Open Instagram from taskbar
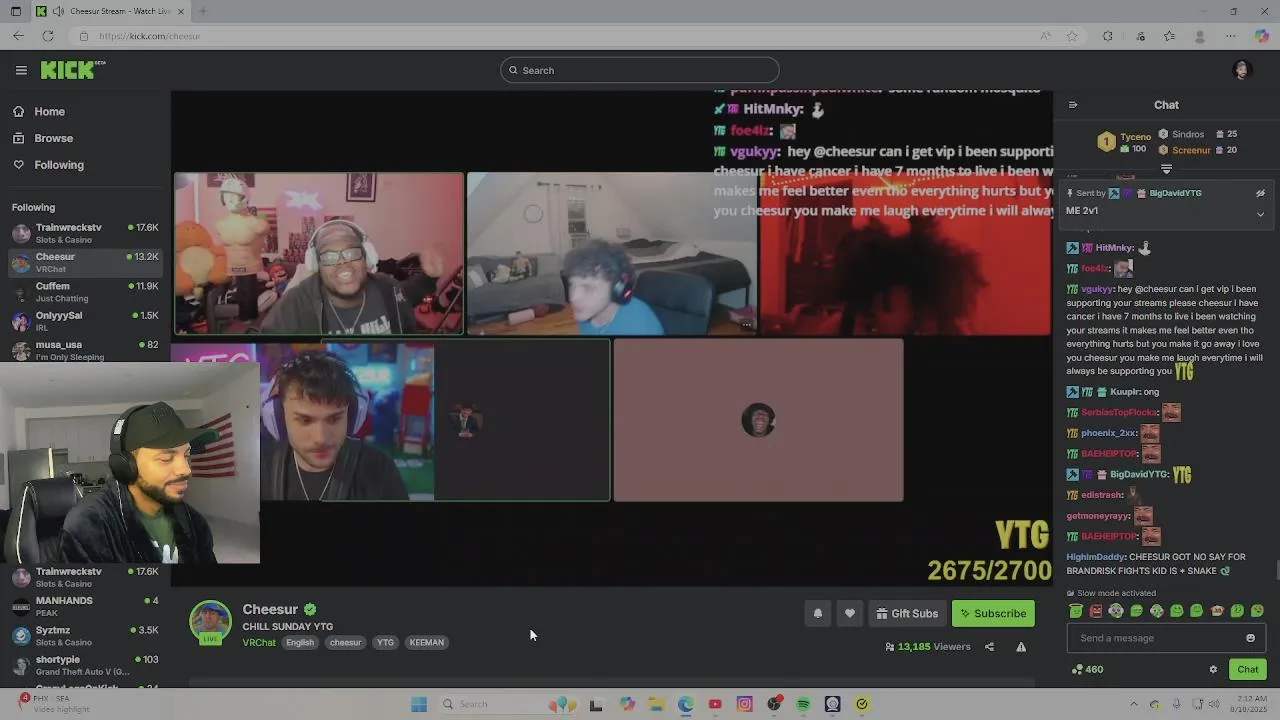Viewport: 1280px width, 720px height. pyautogui.click(x=744, y=704)
